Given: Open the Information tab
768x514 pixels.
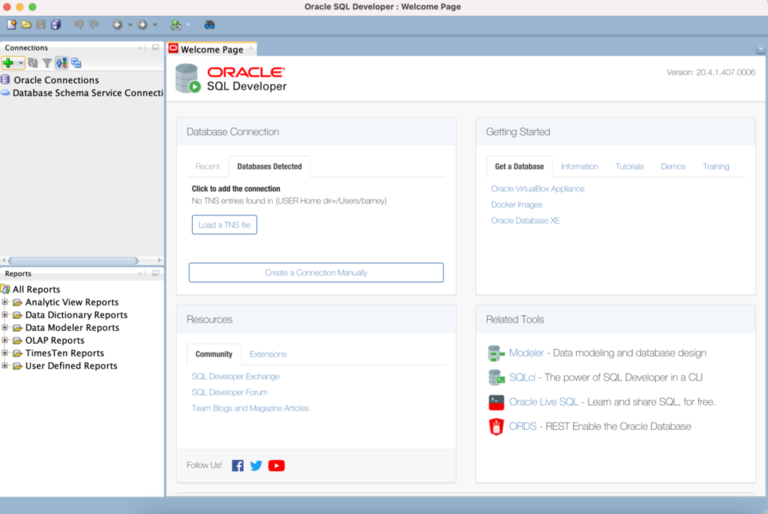Looking at the screenshot, I should pos(579,167).
